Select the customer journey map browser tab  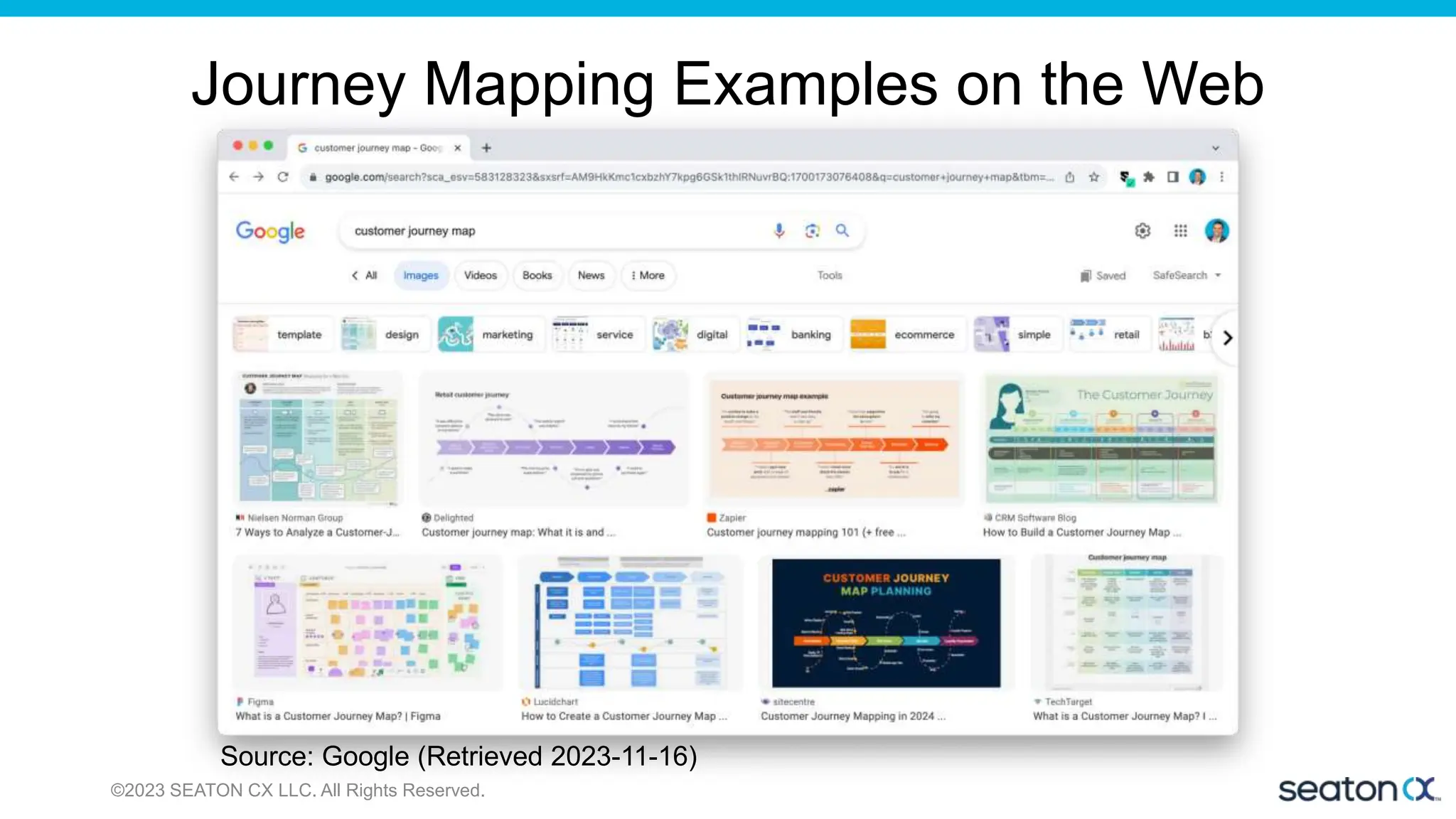click(x=378, y=148)
